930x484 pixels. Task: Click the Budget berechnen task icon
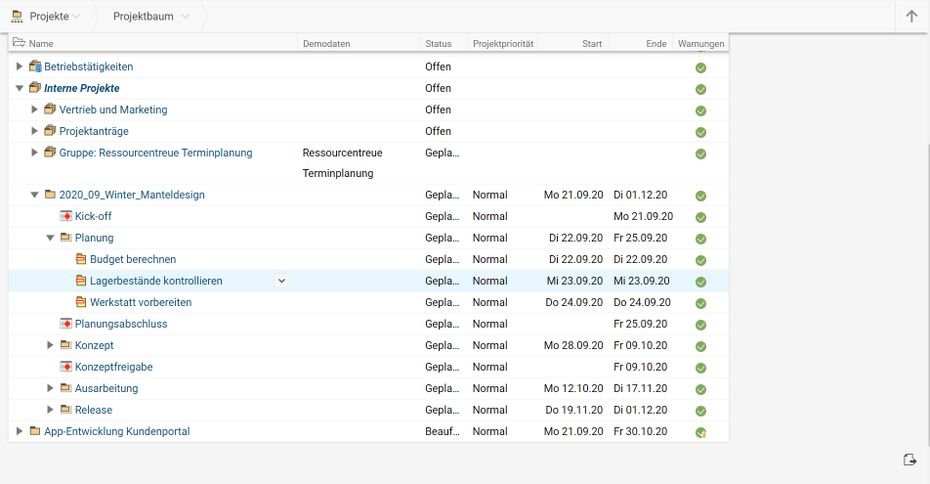coord(81,259)
